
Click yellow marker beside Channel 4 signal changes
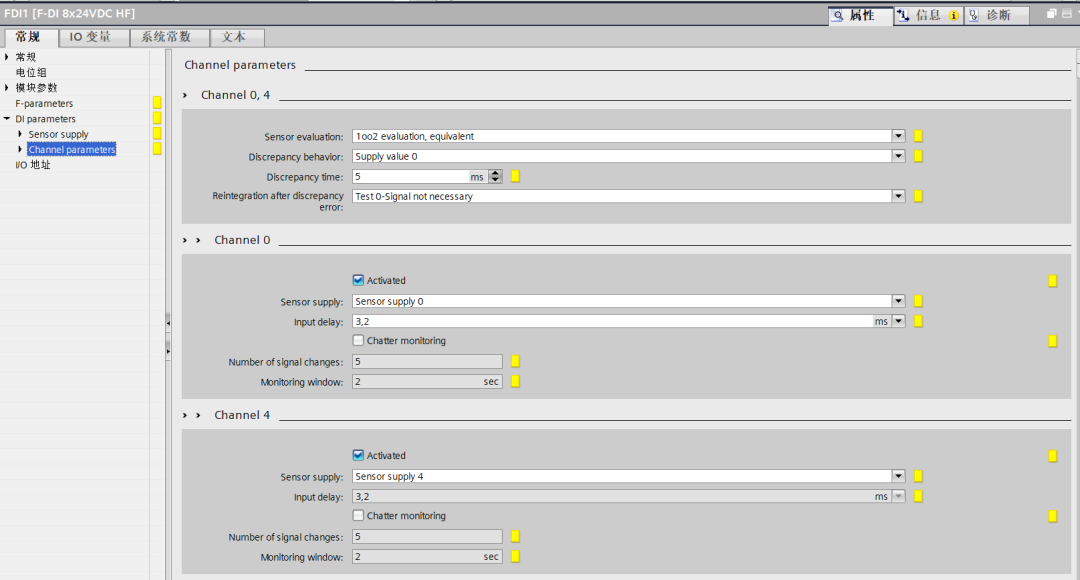coord(515,536)
